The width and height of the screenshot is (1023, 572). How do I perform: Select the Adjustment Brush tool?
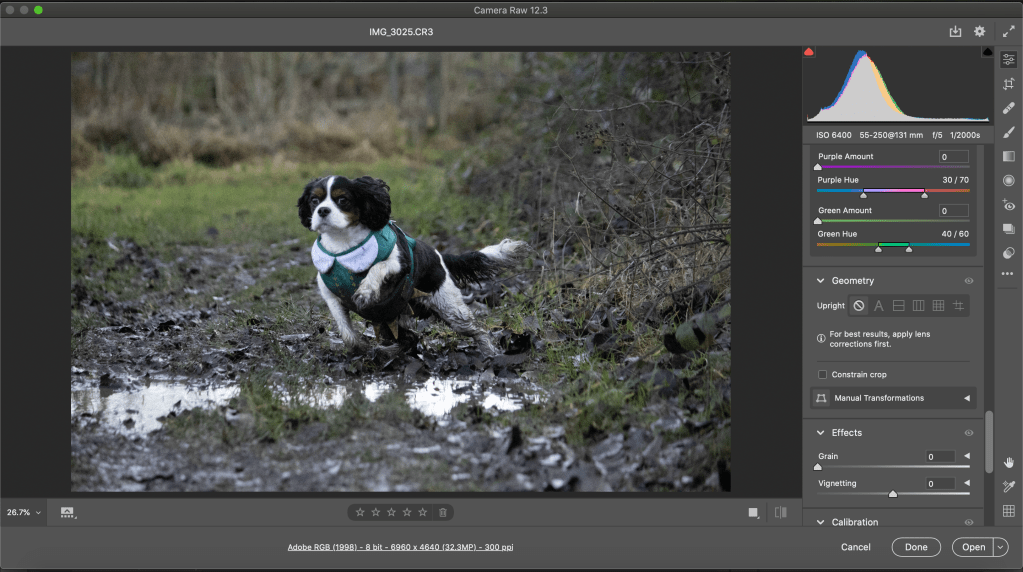coord(1008,132)
